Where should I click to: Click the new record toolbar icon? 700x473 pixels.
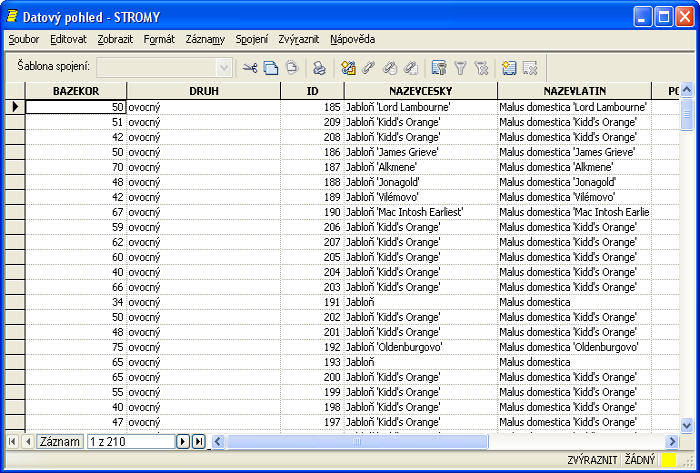coord(509,68)
